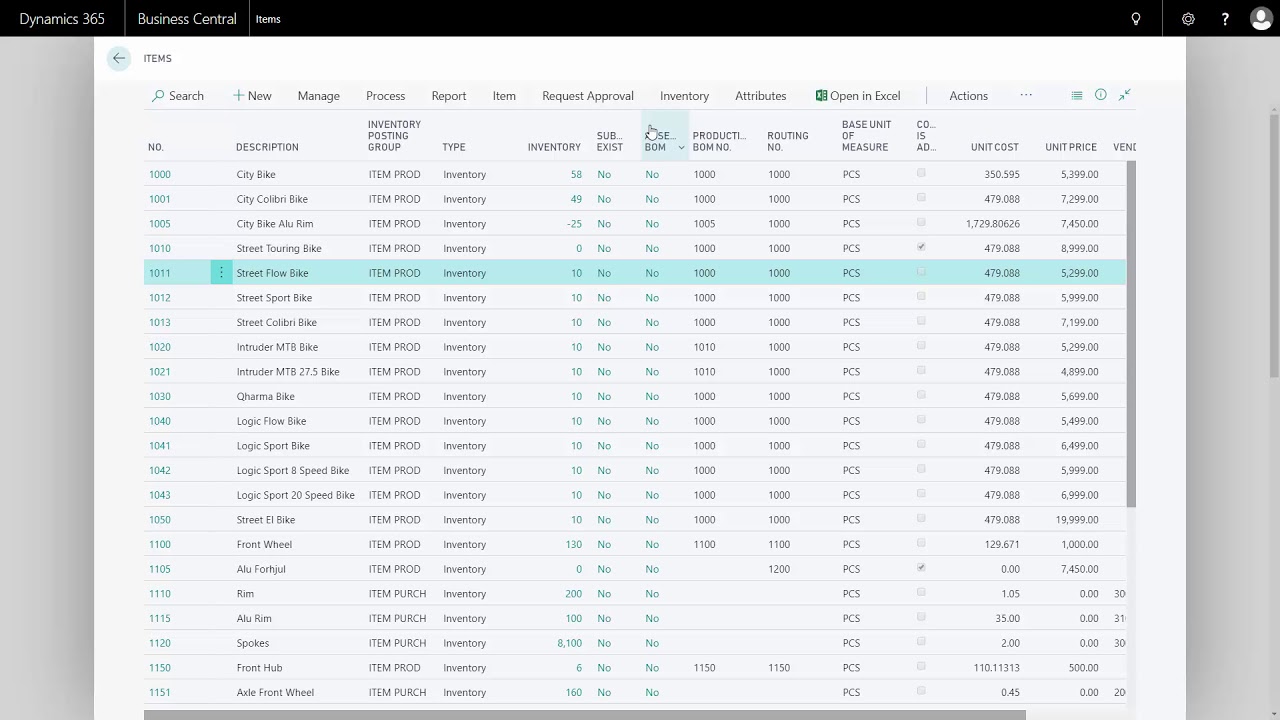Screen dimensions: 1280x720
Task: Open the user account avatar
Action: [x=1261, y=19]
